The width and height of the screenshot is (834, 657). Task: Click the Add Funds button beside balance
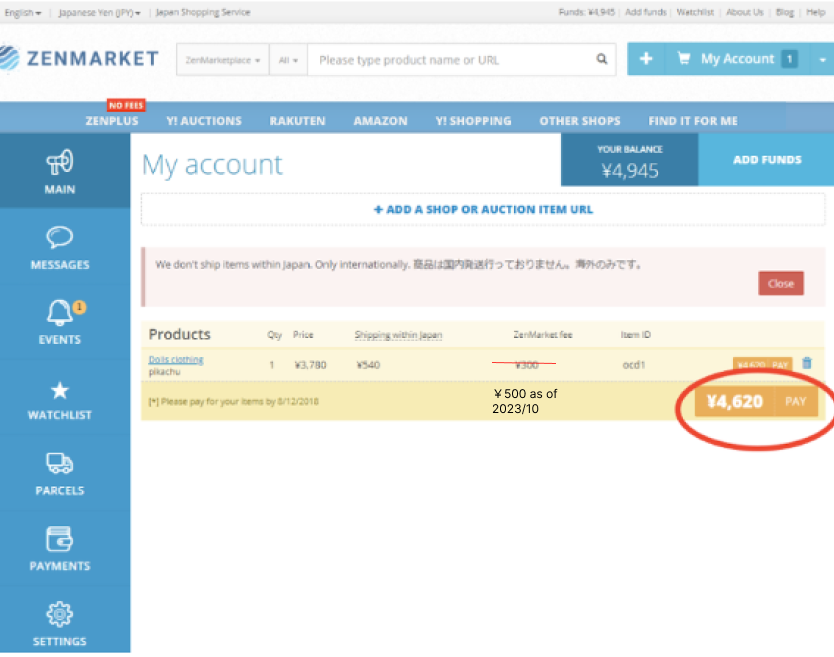(x=766, y=160)
